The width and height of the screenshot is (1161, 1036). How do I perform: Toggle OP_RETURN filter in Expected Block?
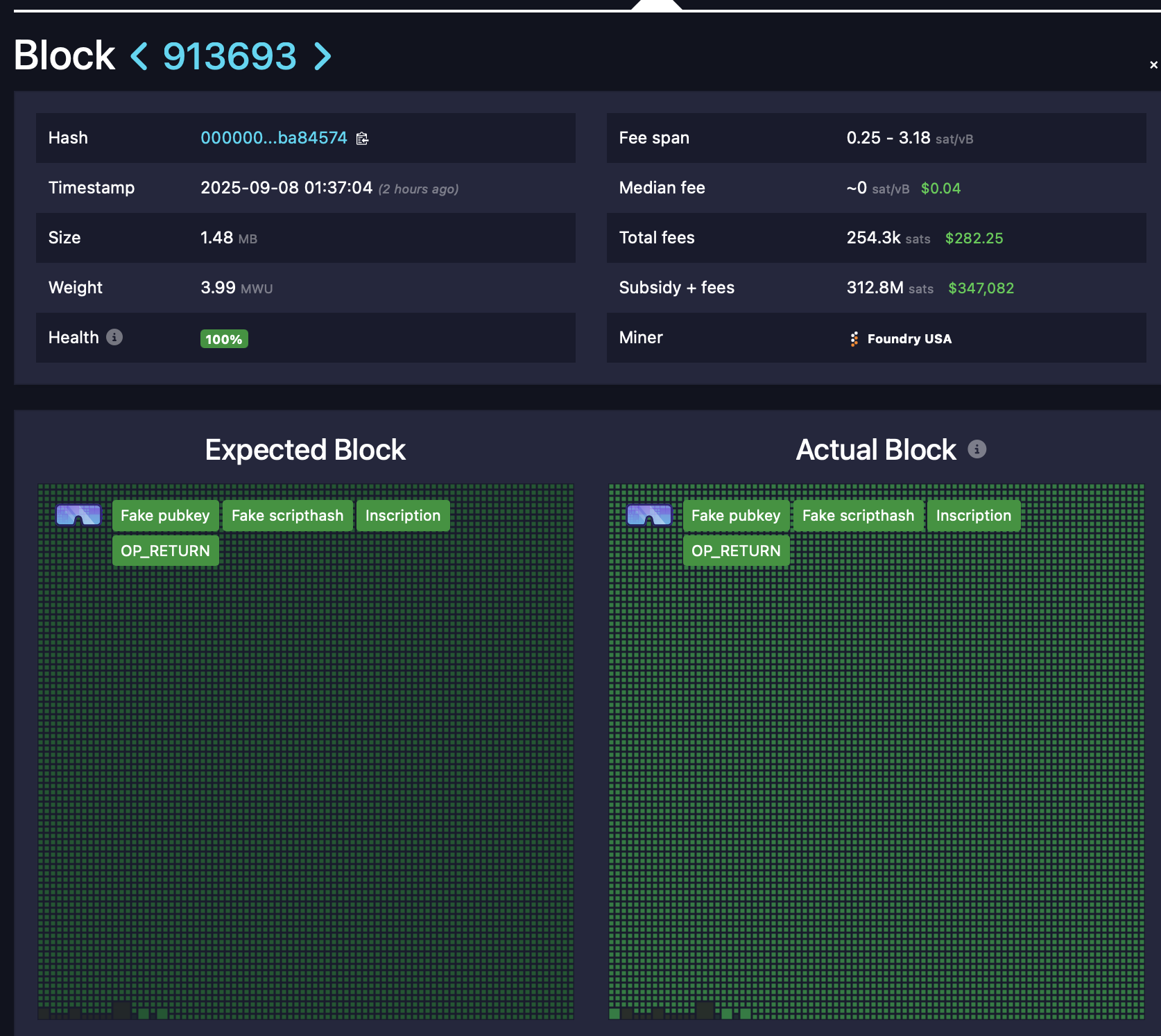[165, 551]
